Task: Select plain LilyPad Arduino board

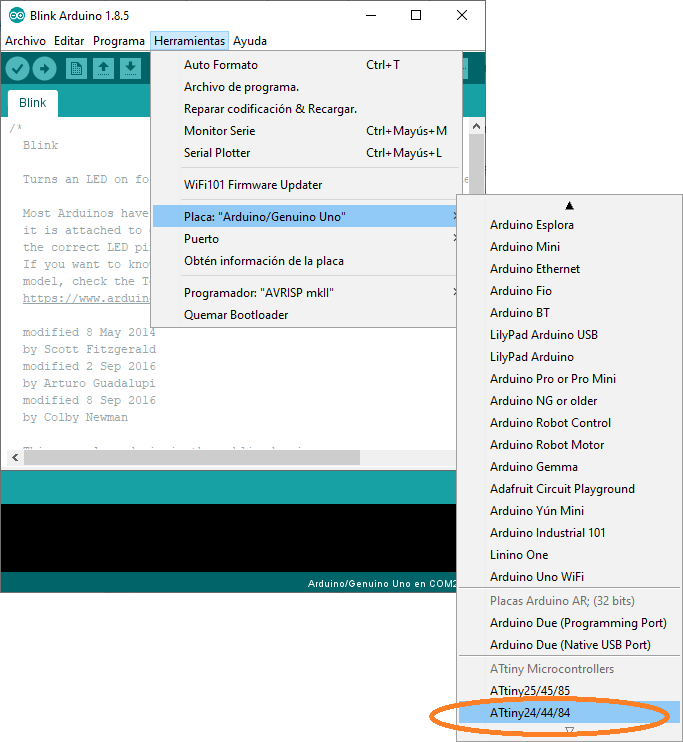Action: pos(569,357)
